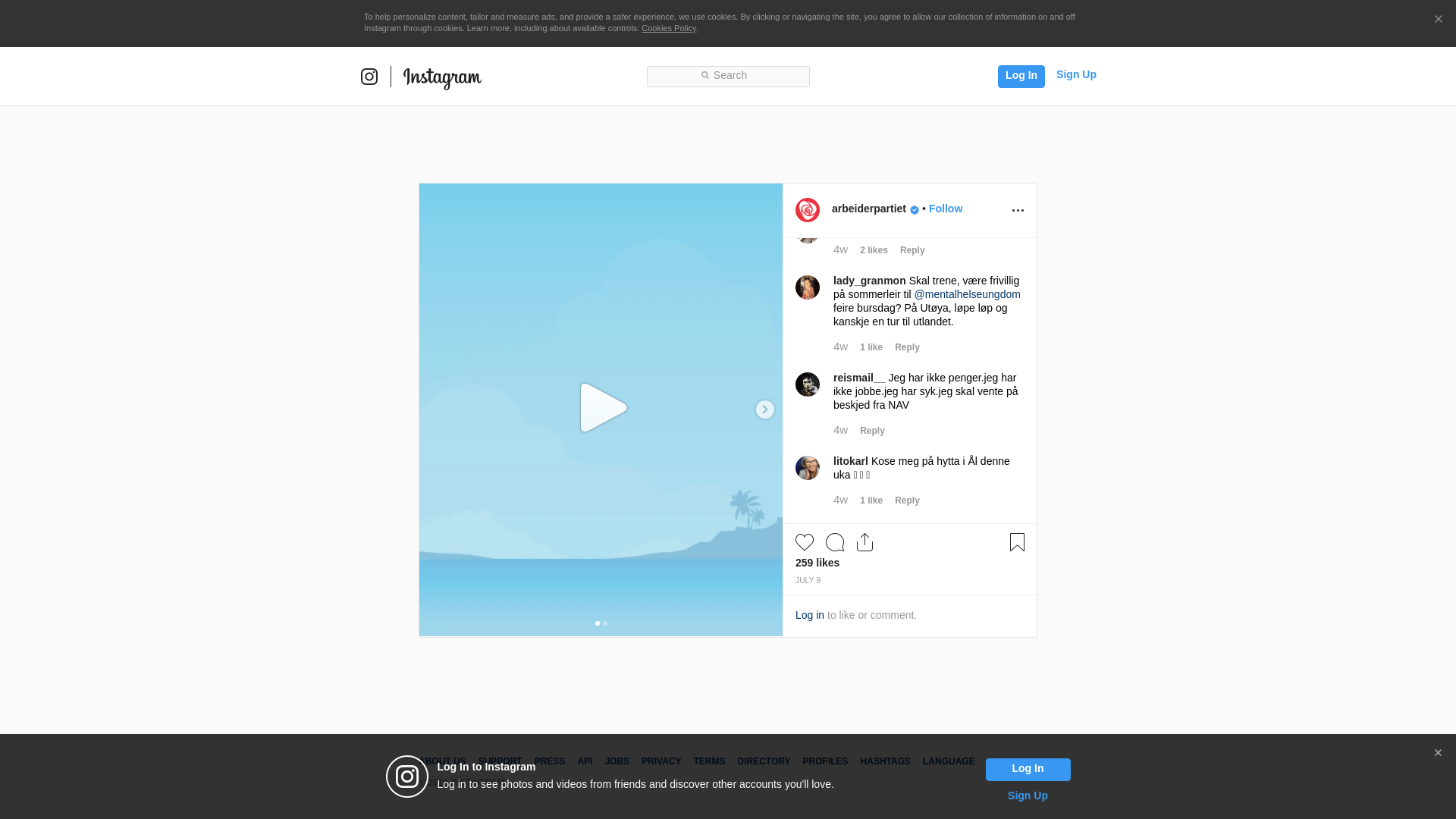
Task: Save post with bookmark icon
Action: pyautogui.click(x=1017, y=542)
